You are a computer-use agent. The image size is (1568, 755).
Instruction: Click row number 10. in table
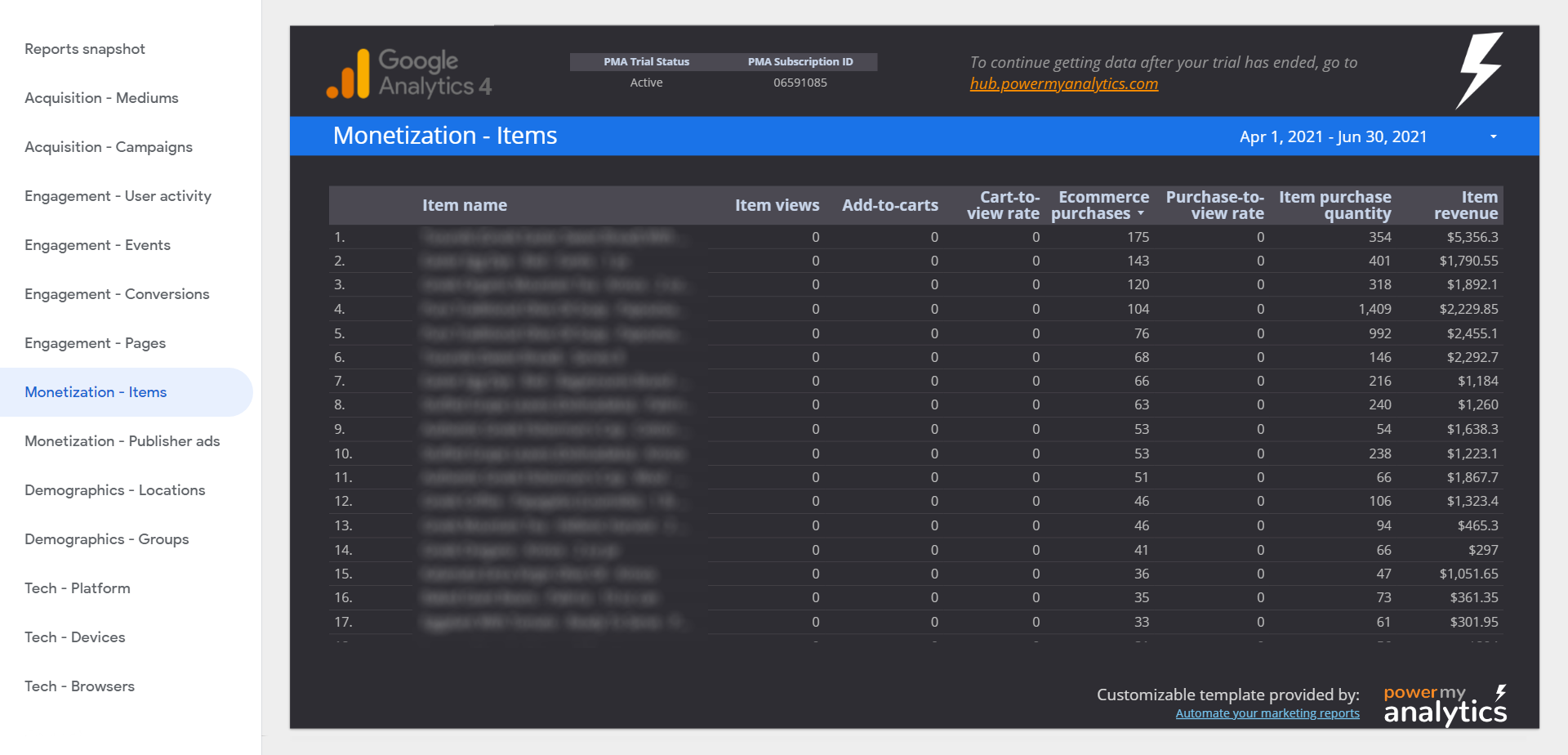(343, 453)
